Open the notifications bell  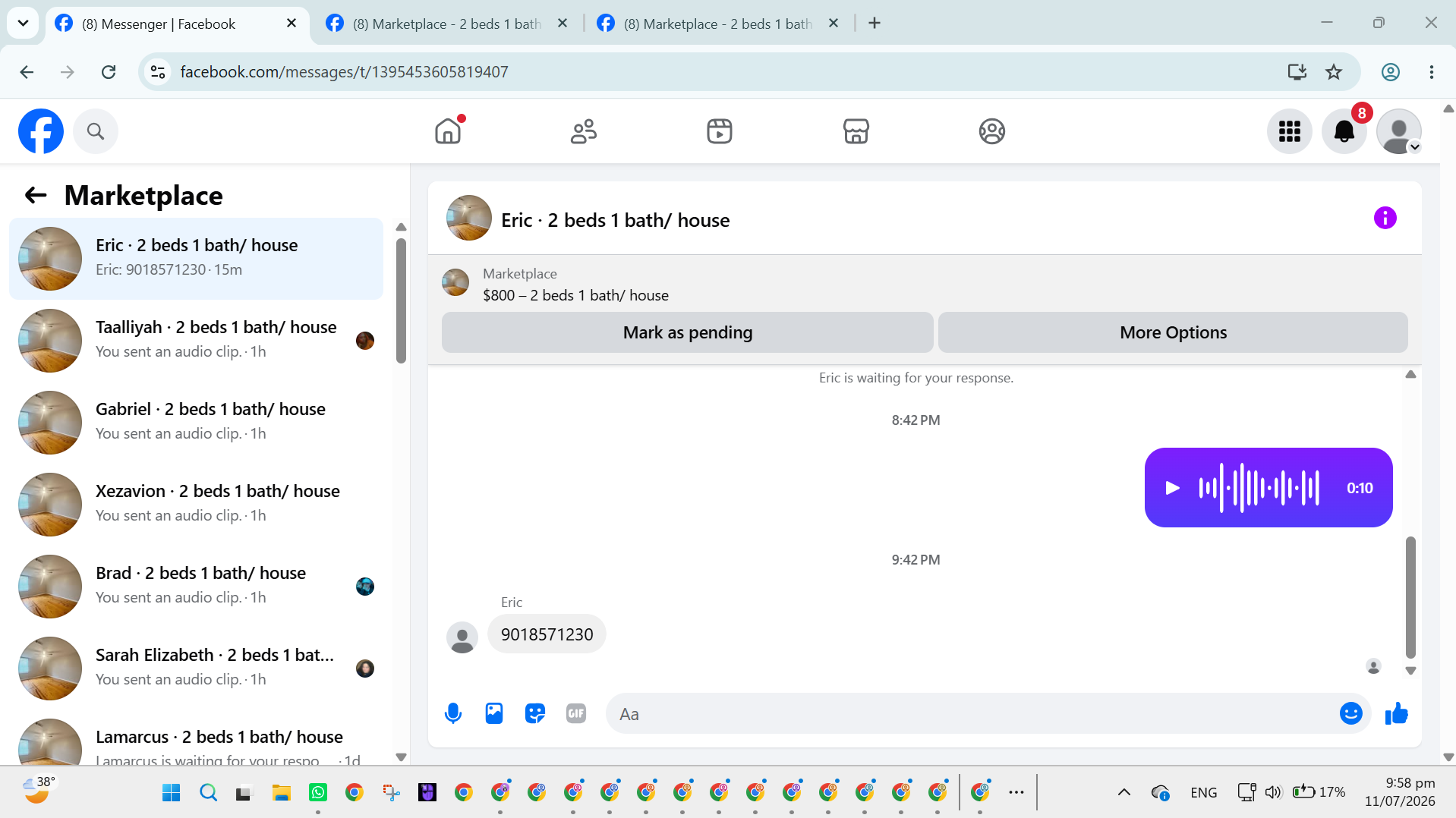click(x=1344, y=131)
